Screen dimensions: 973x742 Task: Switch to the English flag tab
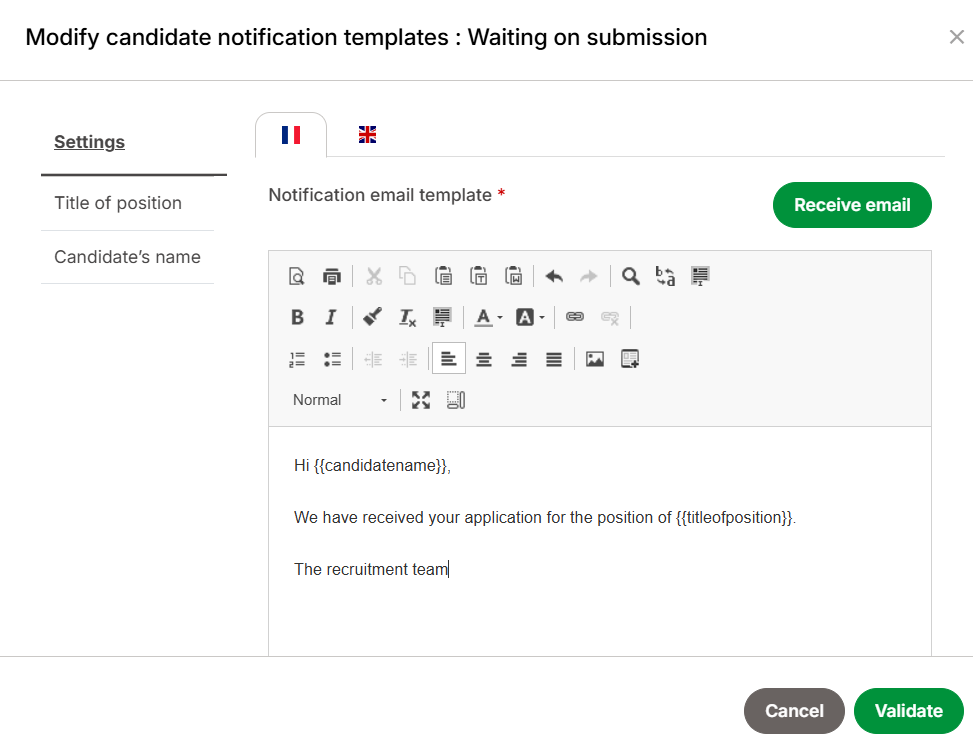tap(367, 135)
